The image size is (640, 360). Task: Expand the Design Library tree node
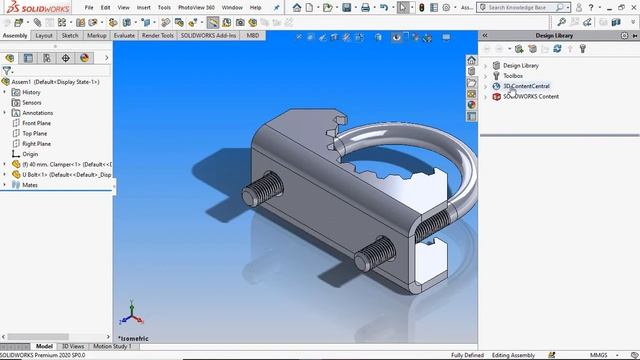coord(486,66)
